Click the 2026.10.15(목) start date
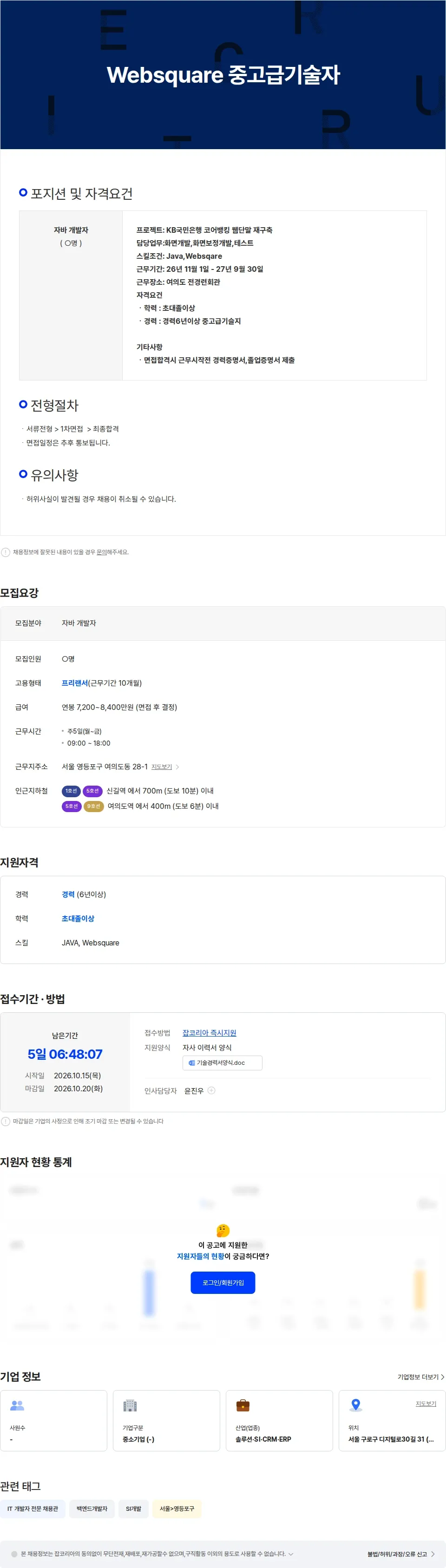 pos(77,1076)
